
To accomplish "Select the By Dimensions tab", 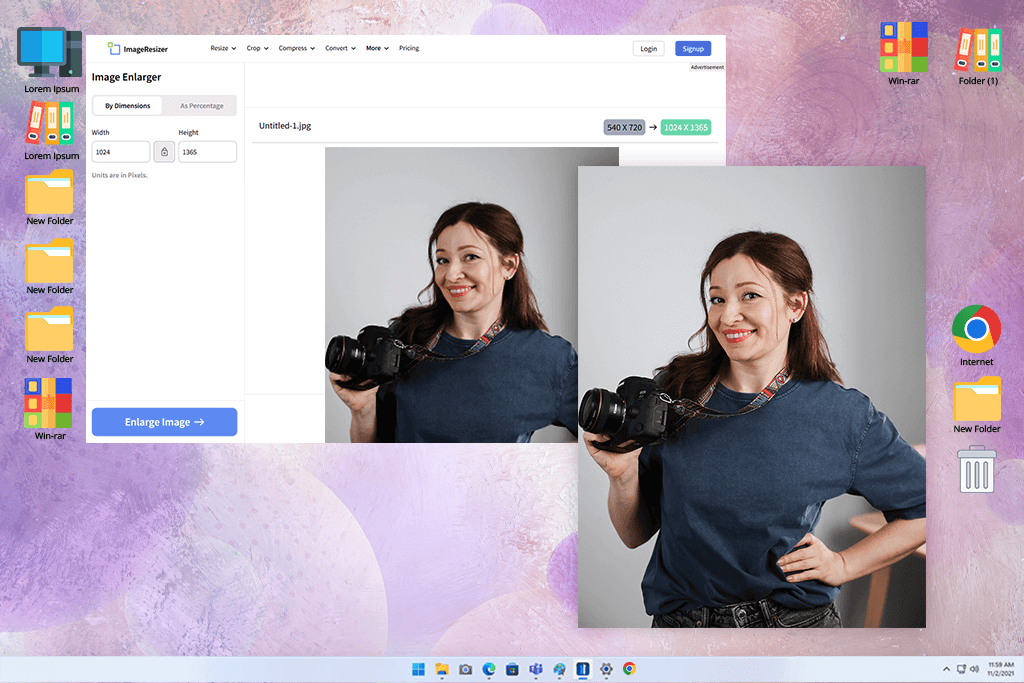I will [x=127, y=106].
